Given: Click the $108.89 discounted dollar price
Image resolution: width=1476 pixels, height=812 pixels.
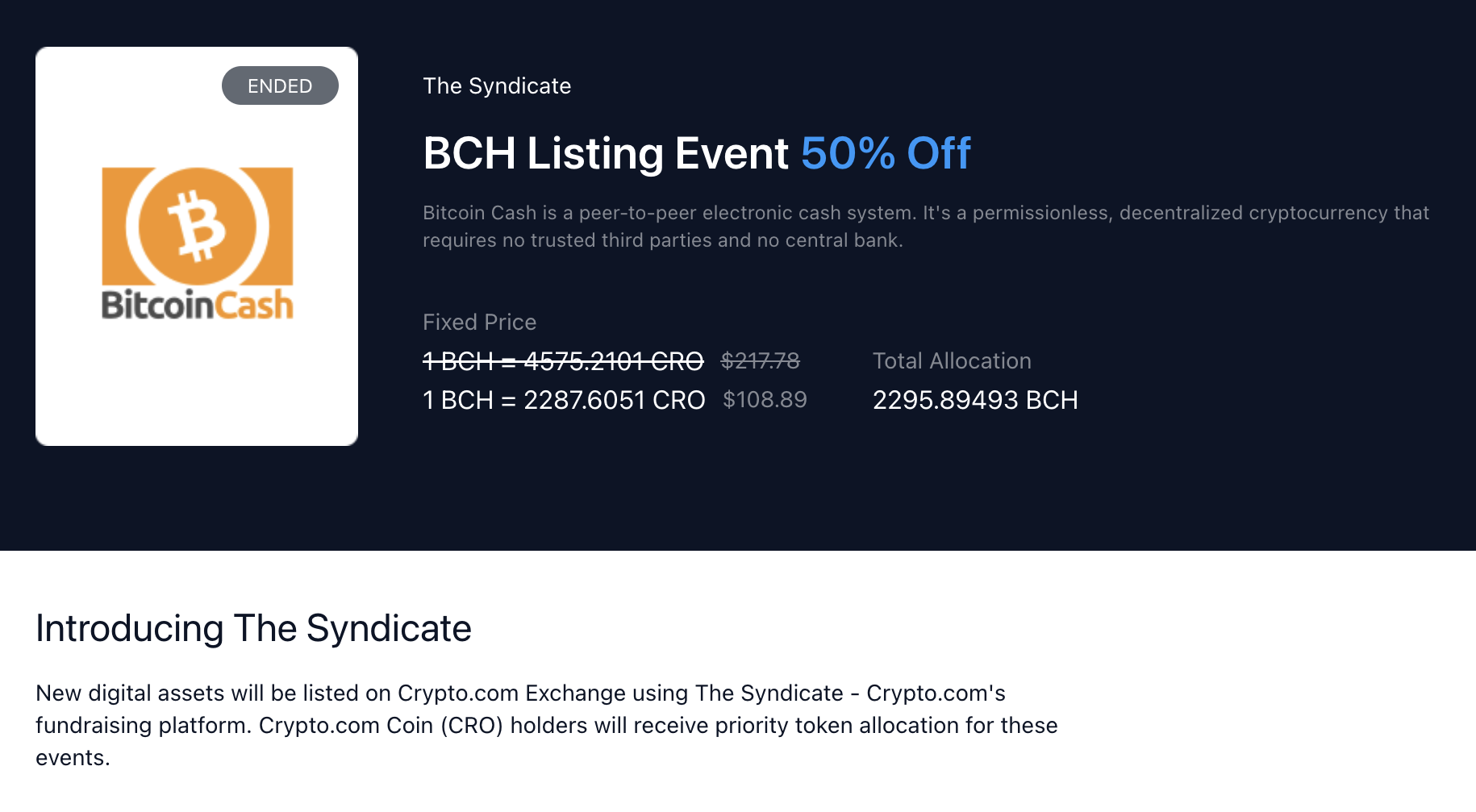Looking at the screenshot, I should tap(765, 399).
